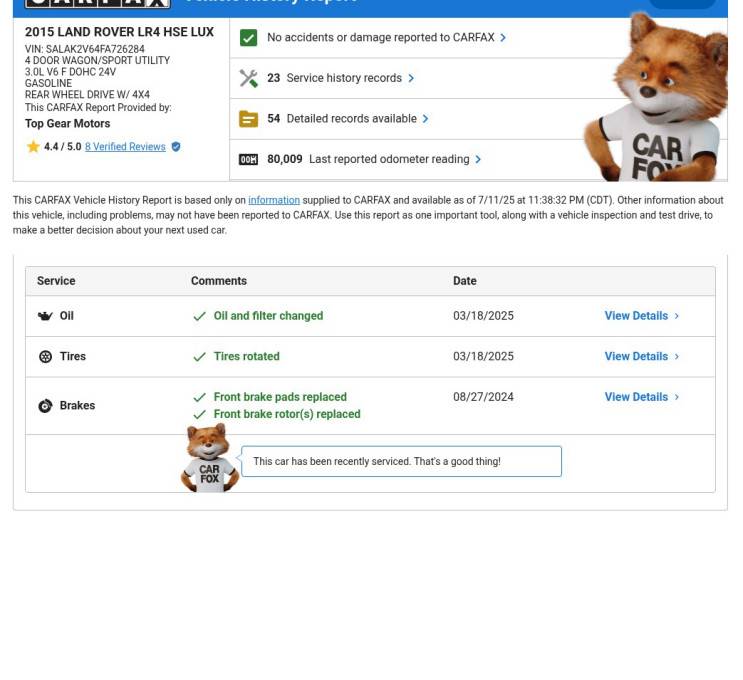Click the Tires service label
The height and width of the screenshot is (680, 743).
(x=73, y=356)
